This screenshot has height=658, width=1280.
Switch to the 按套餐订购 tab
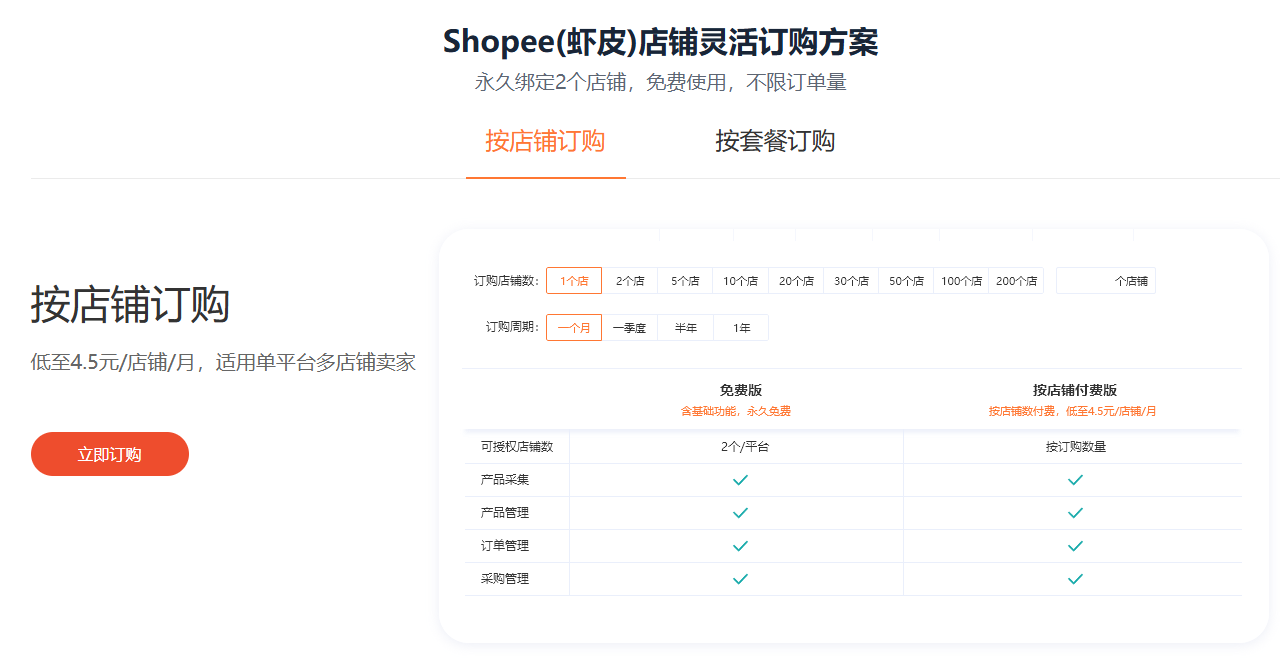click(x=774, y=141)
